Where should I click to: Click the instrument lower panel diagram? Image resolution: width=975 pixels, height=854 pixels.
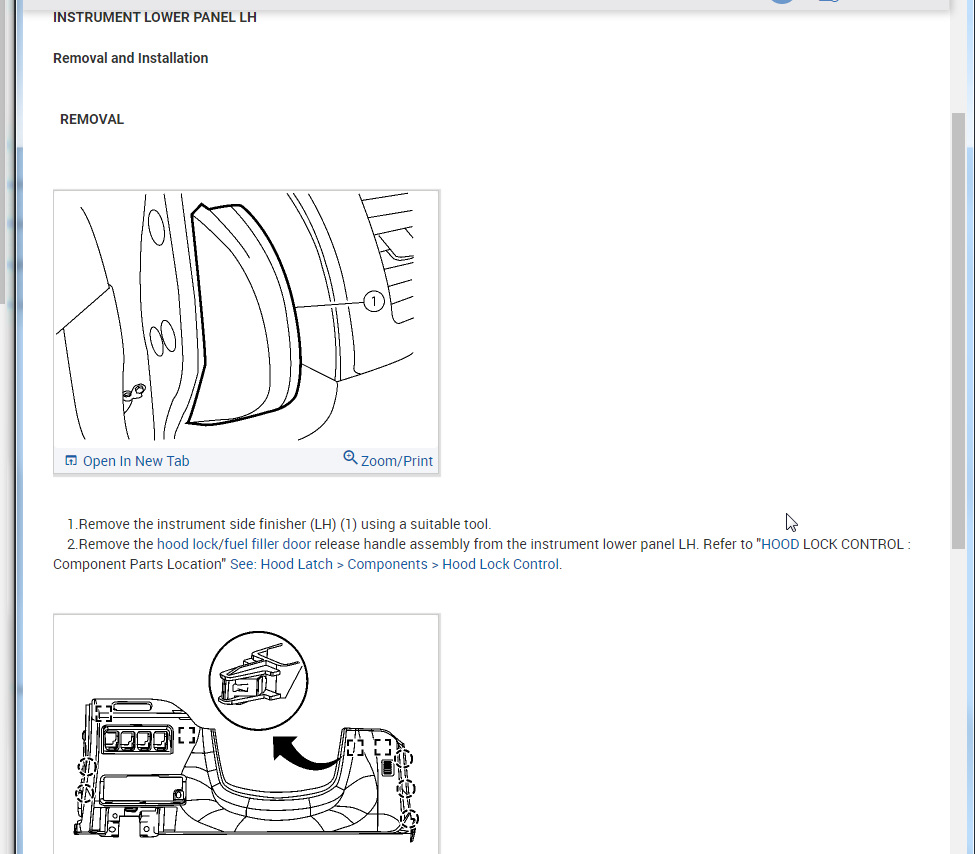[246, 735]
